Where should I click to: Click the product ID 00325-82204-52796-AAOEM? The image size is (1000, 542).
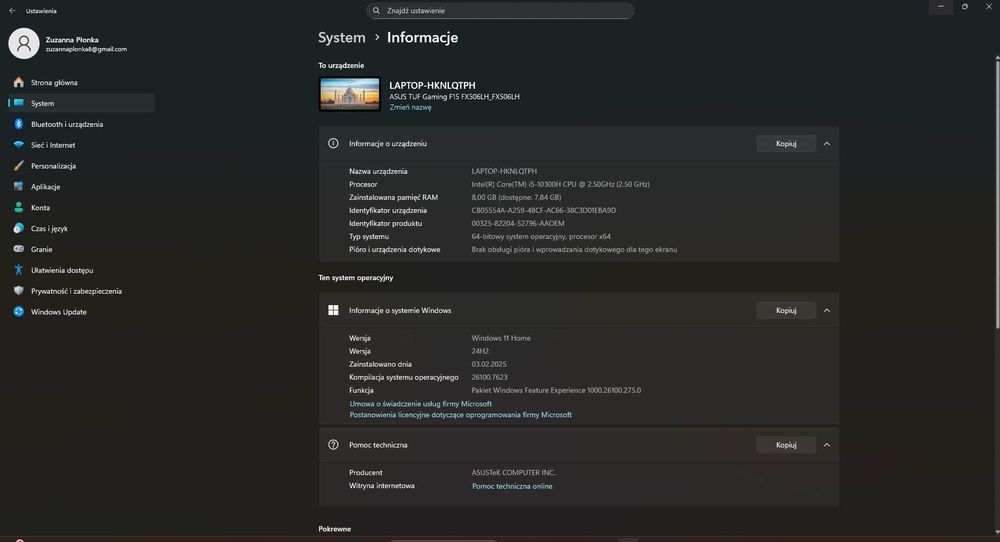(x=518, y=223)
